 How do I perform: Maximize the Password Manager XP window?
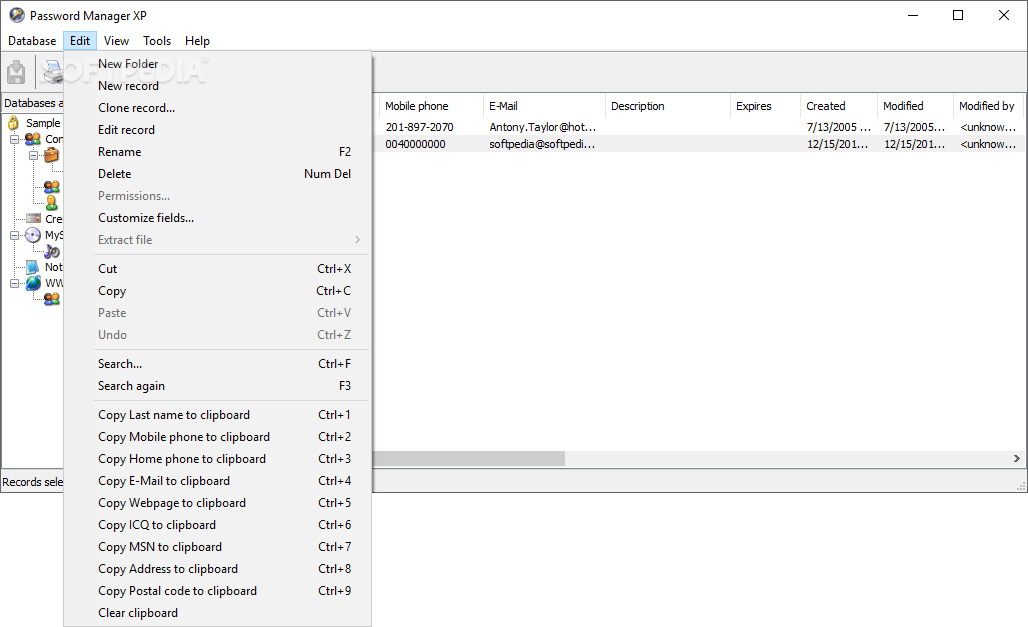pyautogui.click(x=958, y=15)
